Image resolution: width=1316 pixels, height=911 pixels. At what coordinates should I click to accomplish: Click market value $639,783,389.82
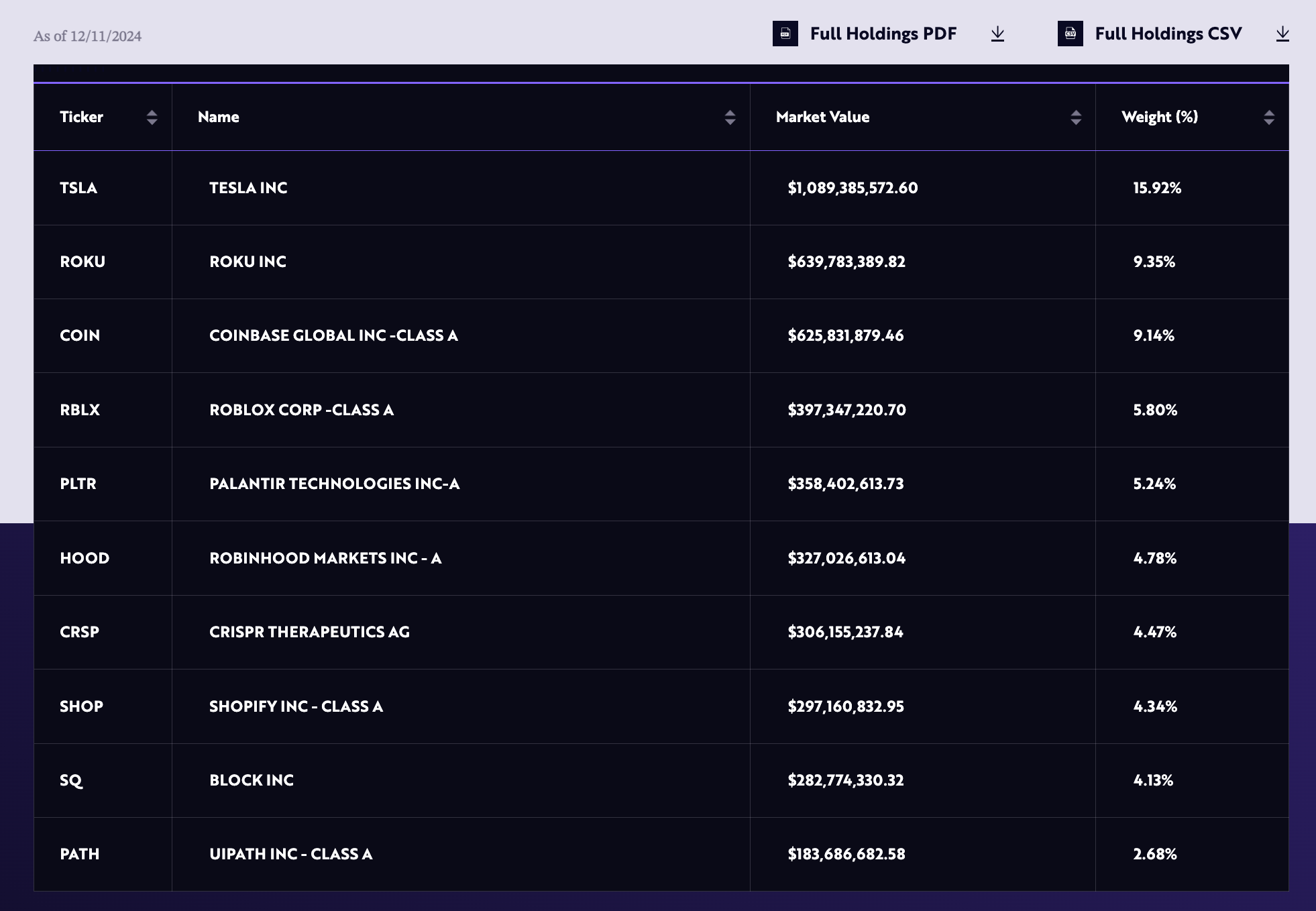tap(846, 262)
